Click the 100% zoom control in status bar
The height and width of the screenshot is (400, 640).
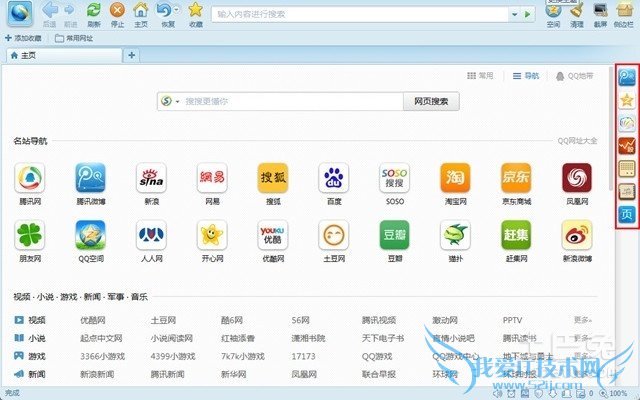pyautogui.click(x=614, y=393)
